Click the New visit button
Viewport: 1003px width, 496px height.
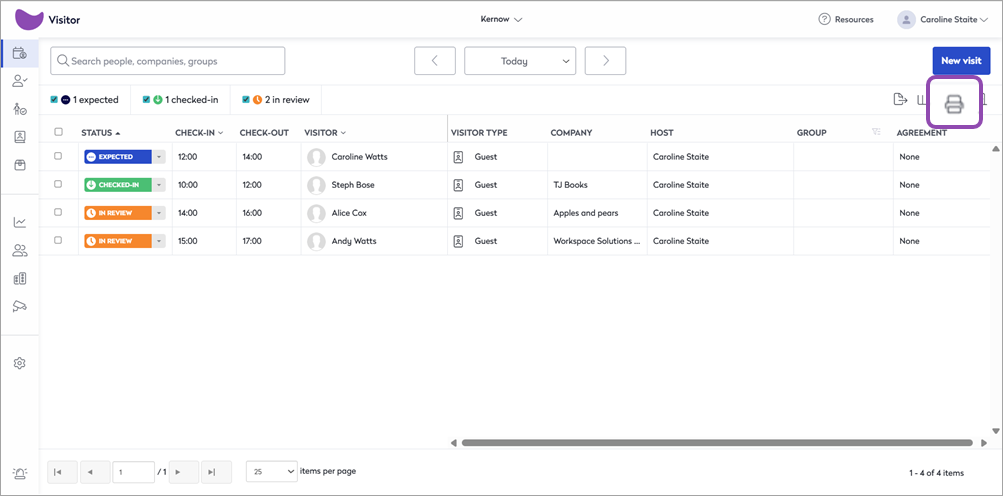pyautogui.click(x=960, y=61)
